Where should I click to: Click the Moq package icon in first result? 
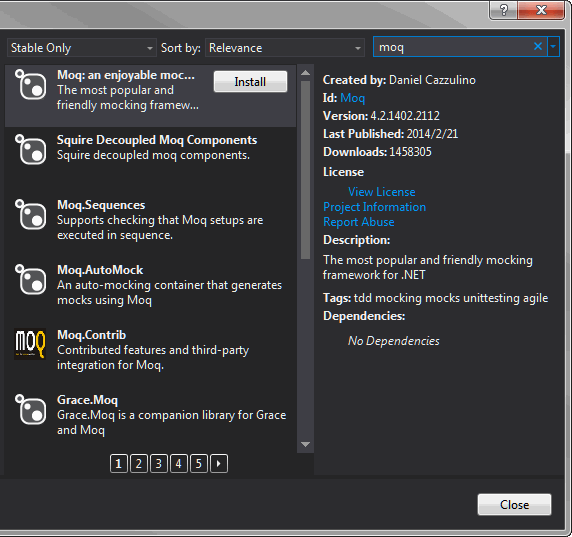[31, 84]
